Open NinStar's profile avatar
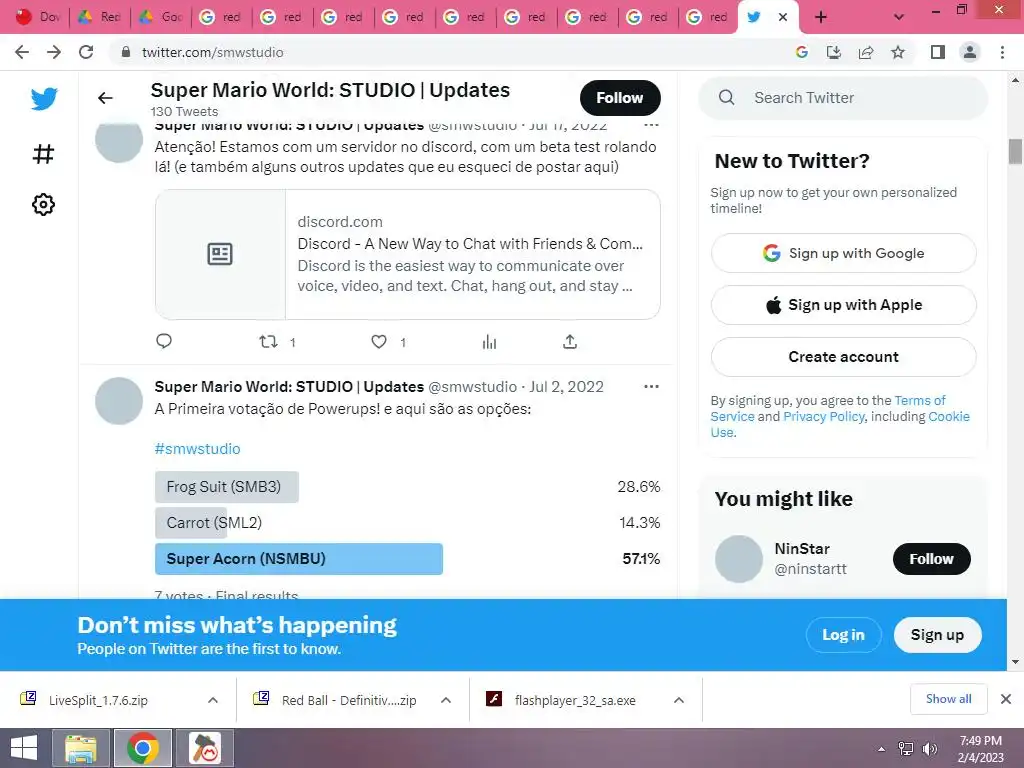 click(x=739, y=559)
